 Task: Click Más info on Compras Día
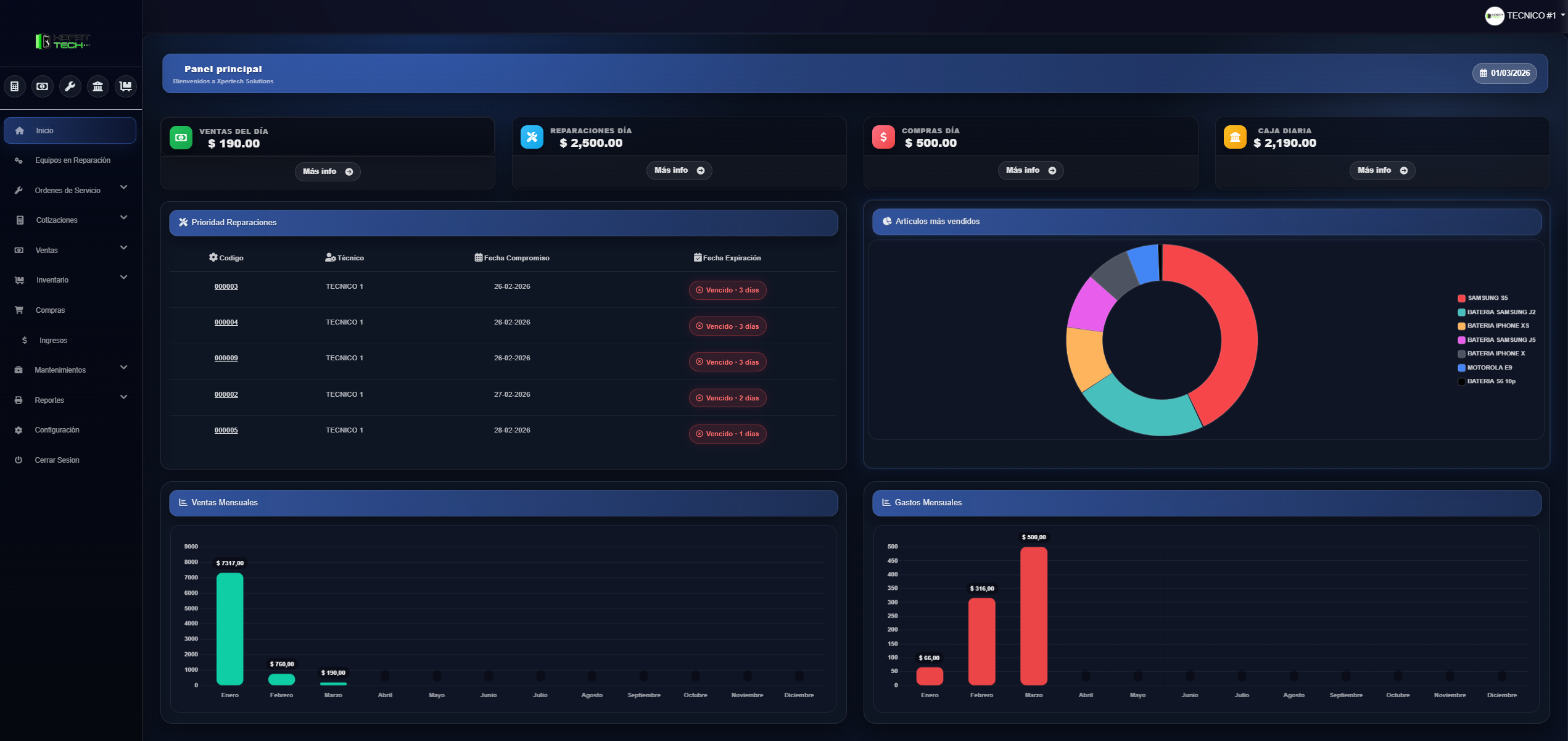1030,170
